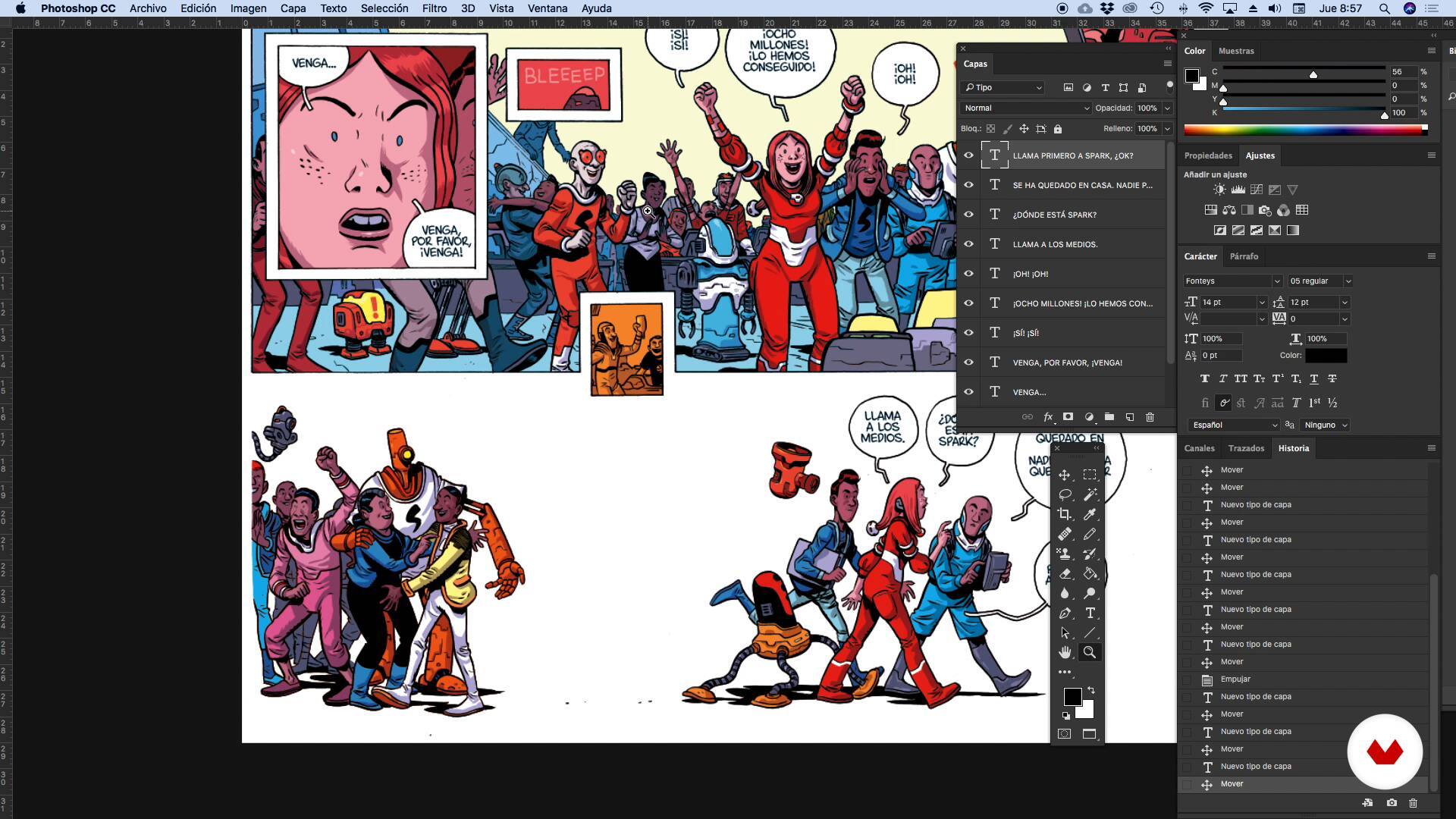Switch to Muestras tab
This screenshot has width=1456, height=819.
coord(1236,51)
